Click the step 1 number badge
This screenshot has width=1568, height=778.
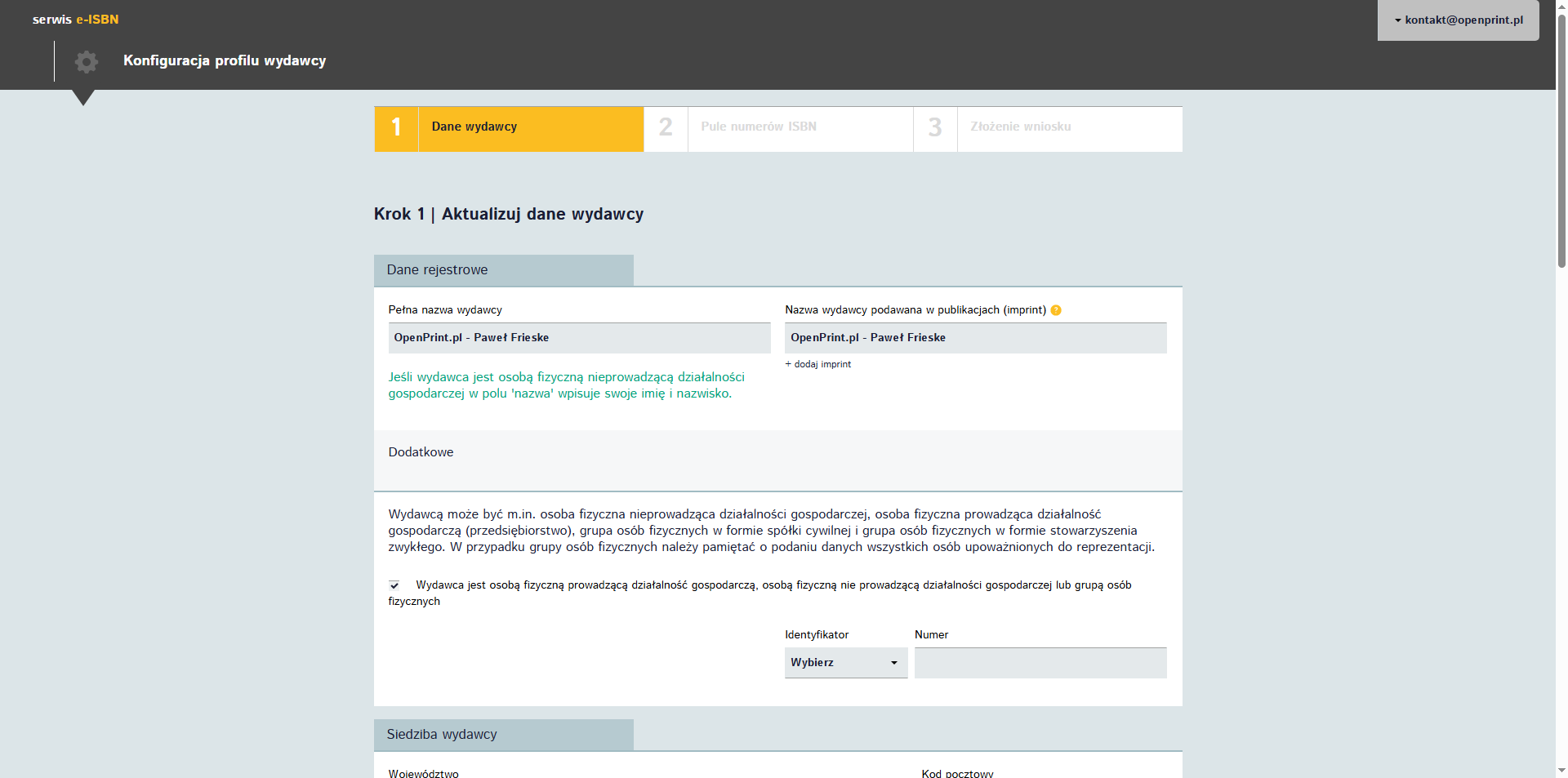tap(396, 127)
